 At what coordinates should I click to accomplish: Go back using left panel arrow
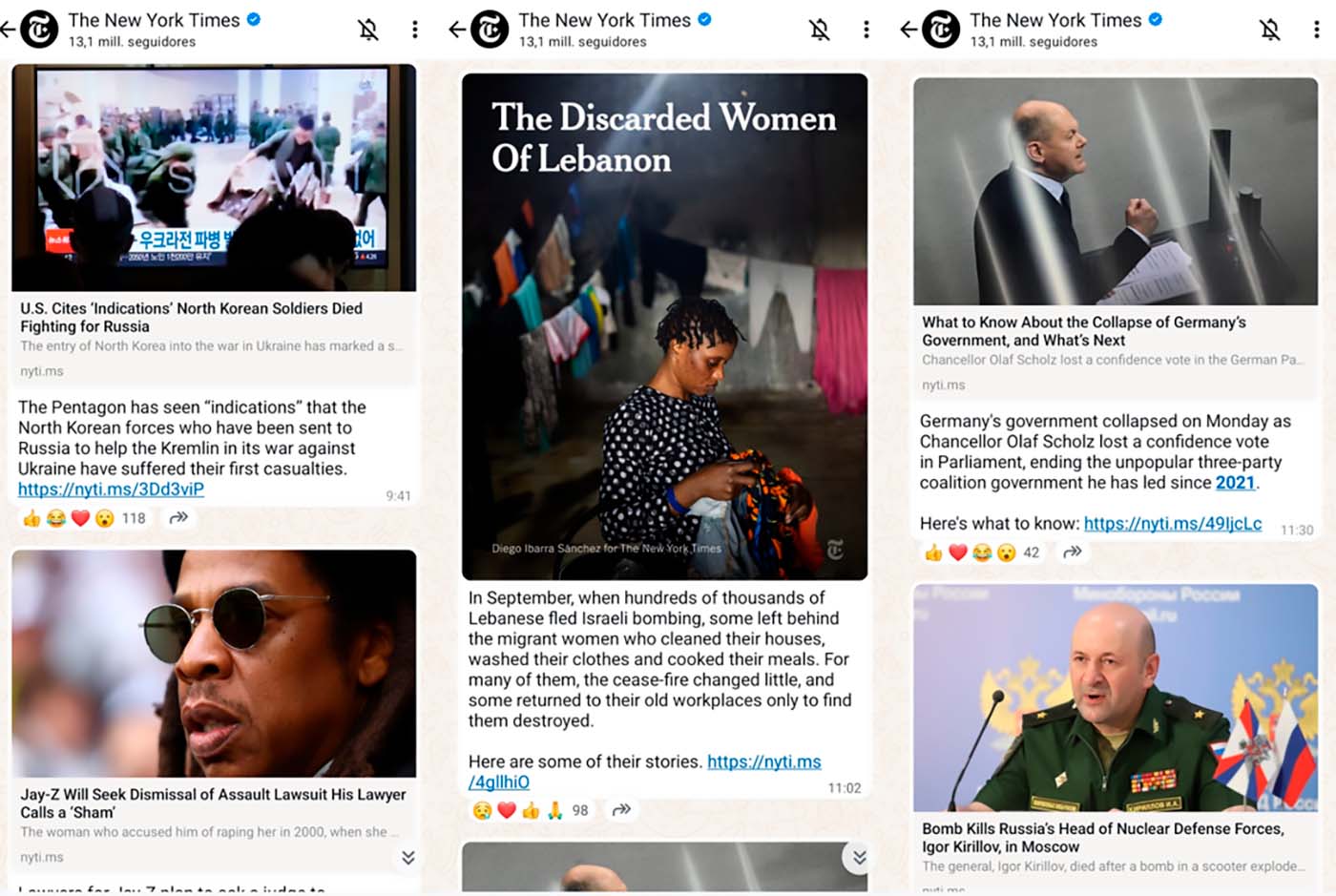[8, 30]
